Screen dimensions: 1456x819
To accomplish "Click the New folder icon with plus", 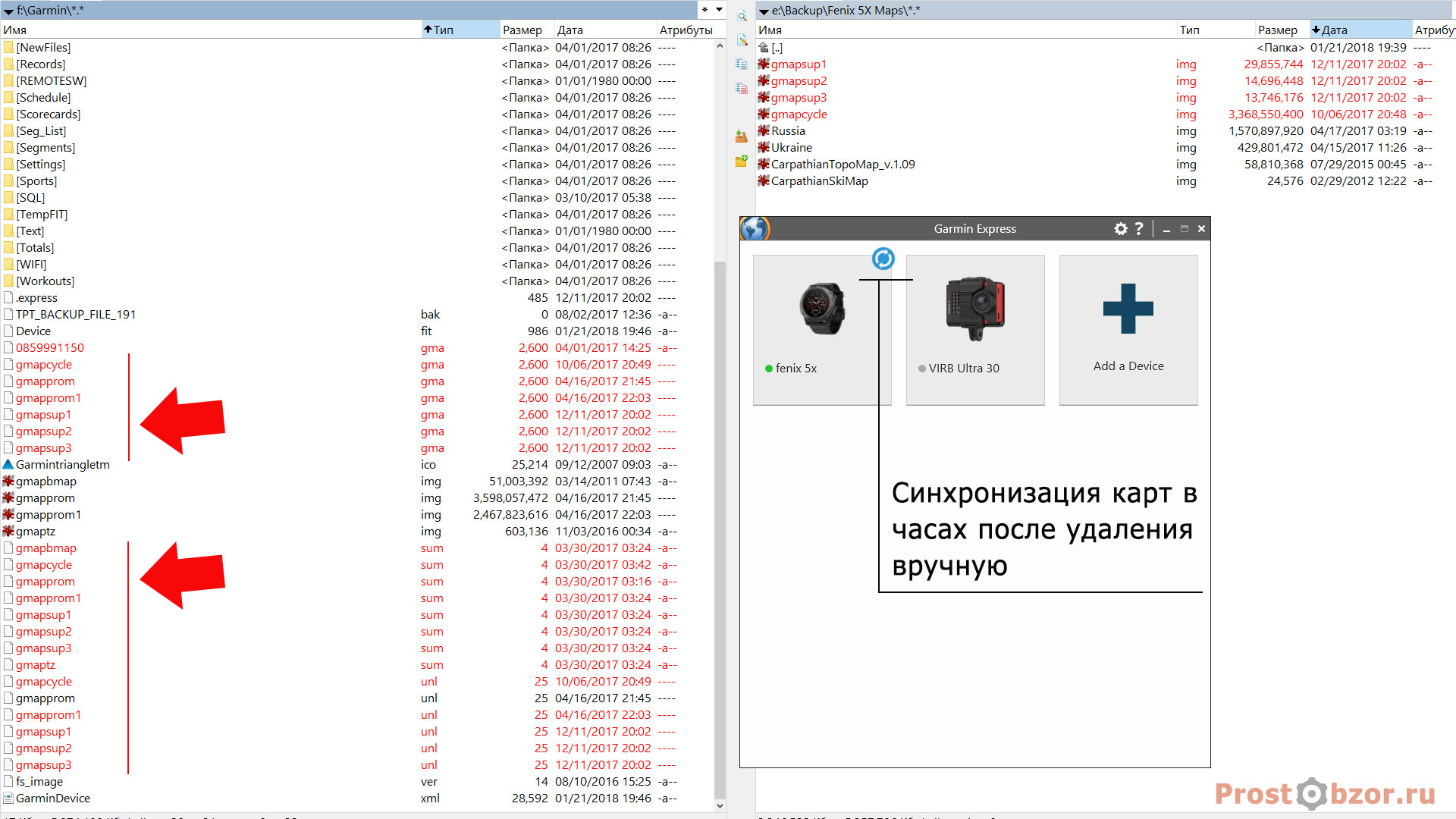I will pos(742,161).
